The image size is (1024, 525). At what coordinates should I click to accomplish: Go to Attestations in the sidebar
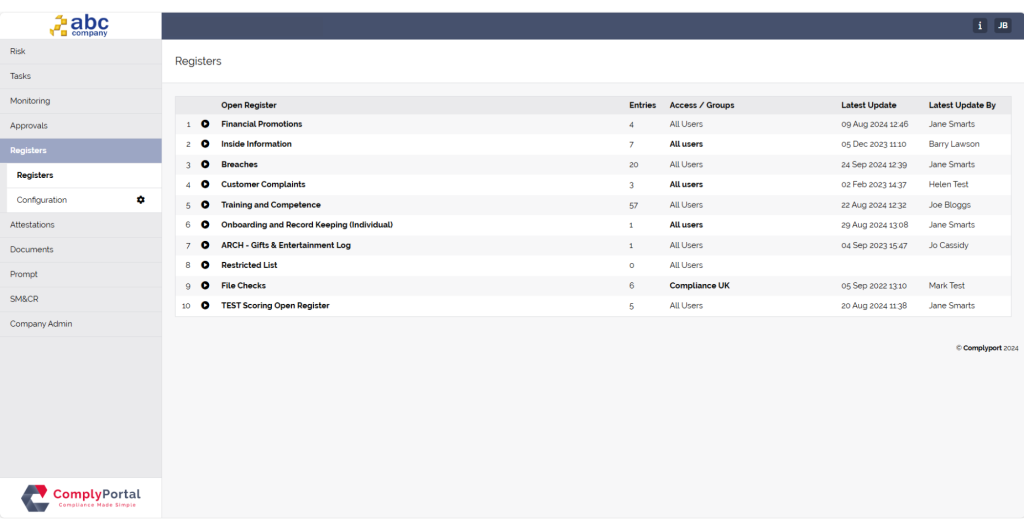click(x=32, y=225)
